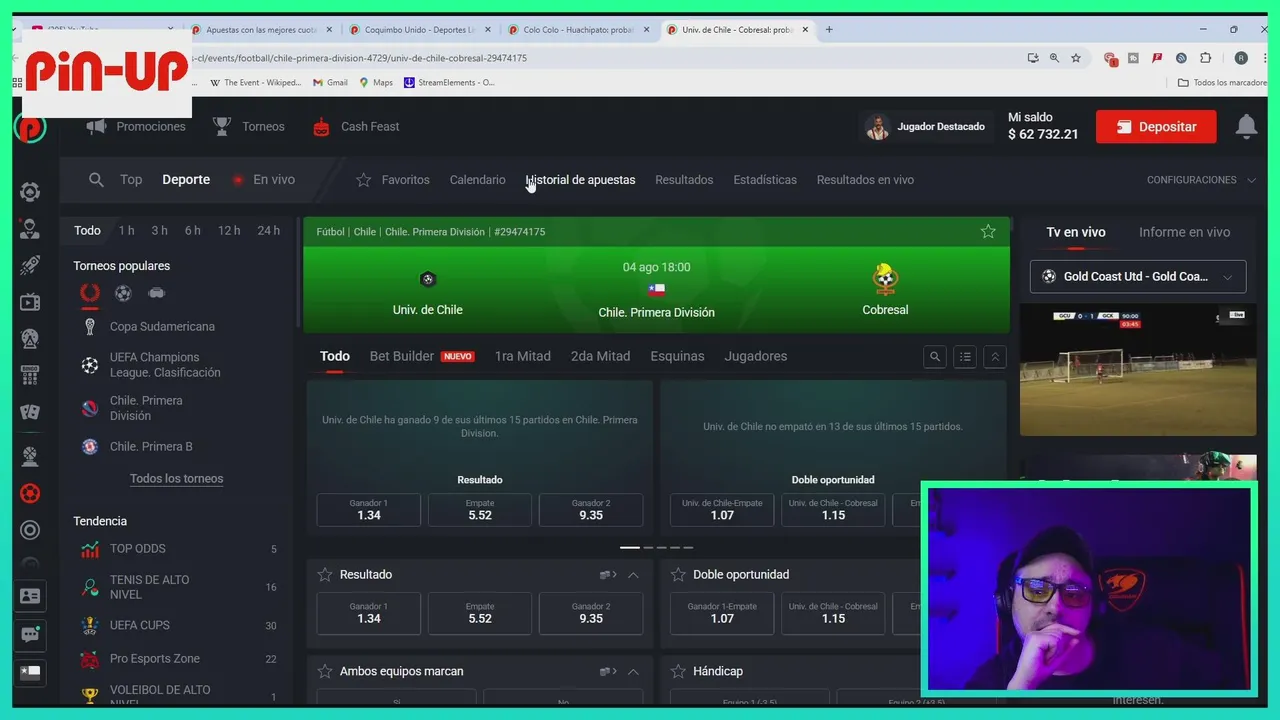Screen dimensions: 1280x720
Task: Open the playing cards sidebar icon
Action: coord(30,412)
